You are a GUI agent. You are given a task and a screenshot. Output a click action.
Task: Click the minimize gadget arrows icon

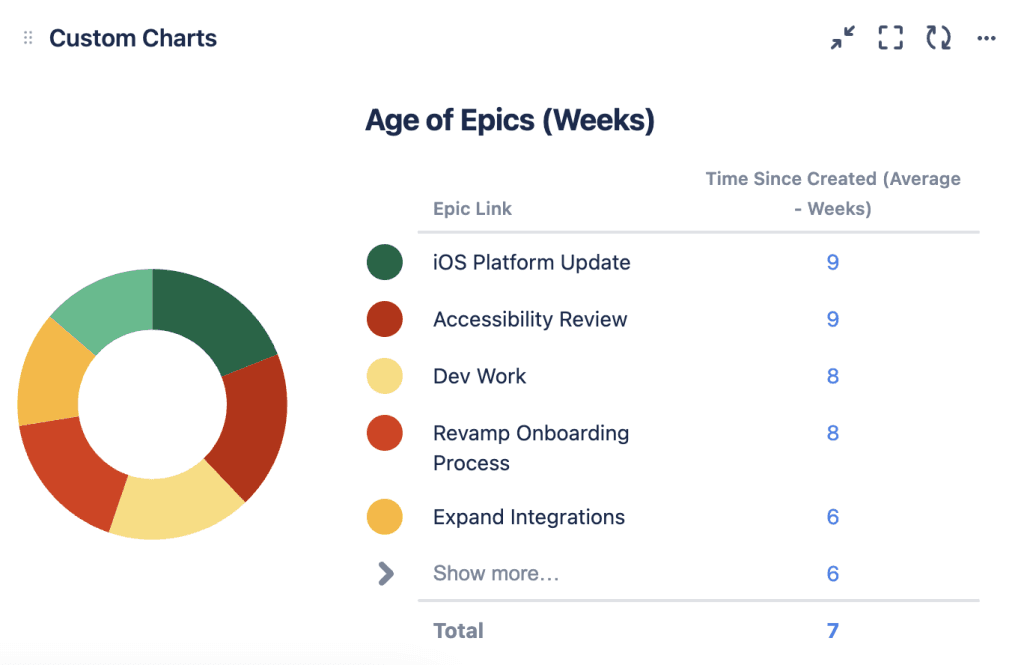click(843, 39)
